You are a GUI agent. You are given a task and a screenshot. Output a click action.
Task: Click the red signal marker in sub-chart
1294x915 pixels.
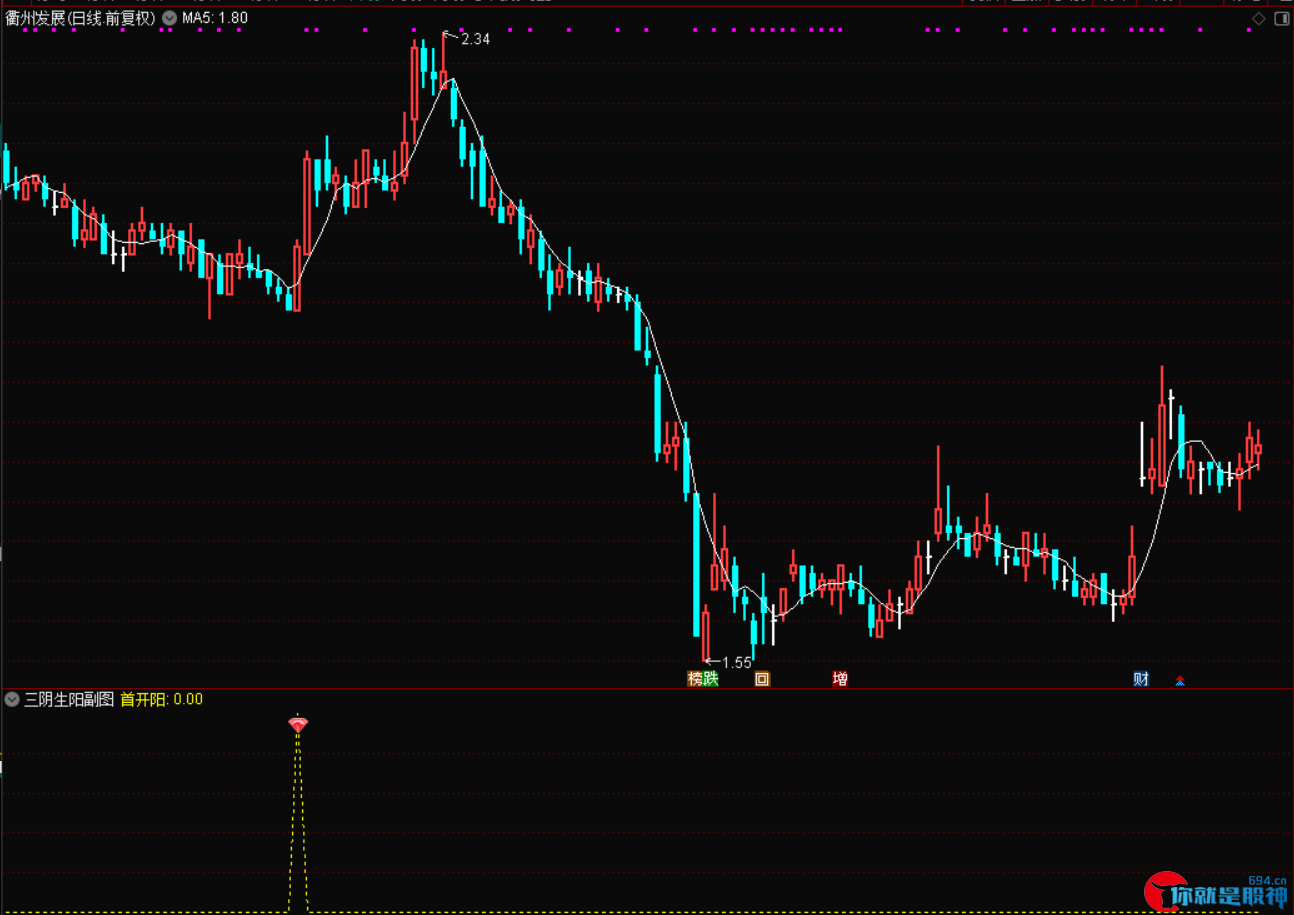click(298, 724)
